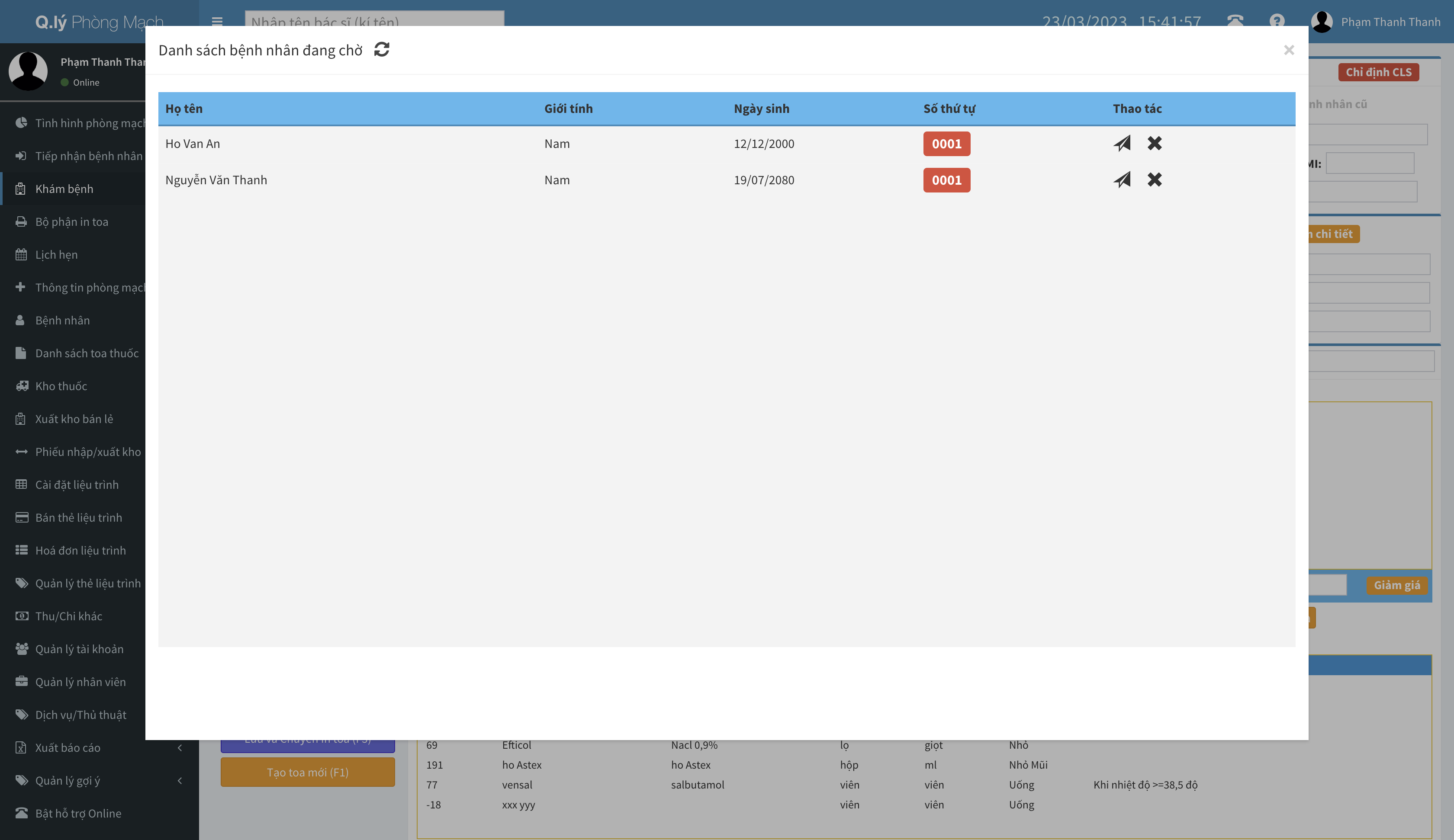Click the doctor name input field
This screenshot has height=840, width=1454.
click(374, 19)
